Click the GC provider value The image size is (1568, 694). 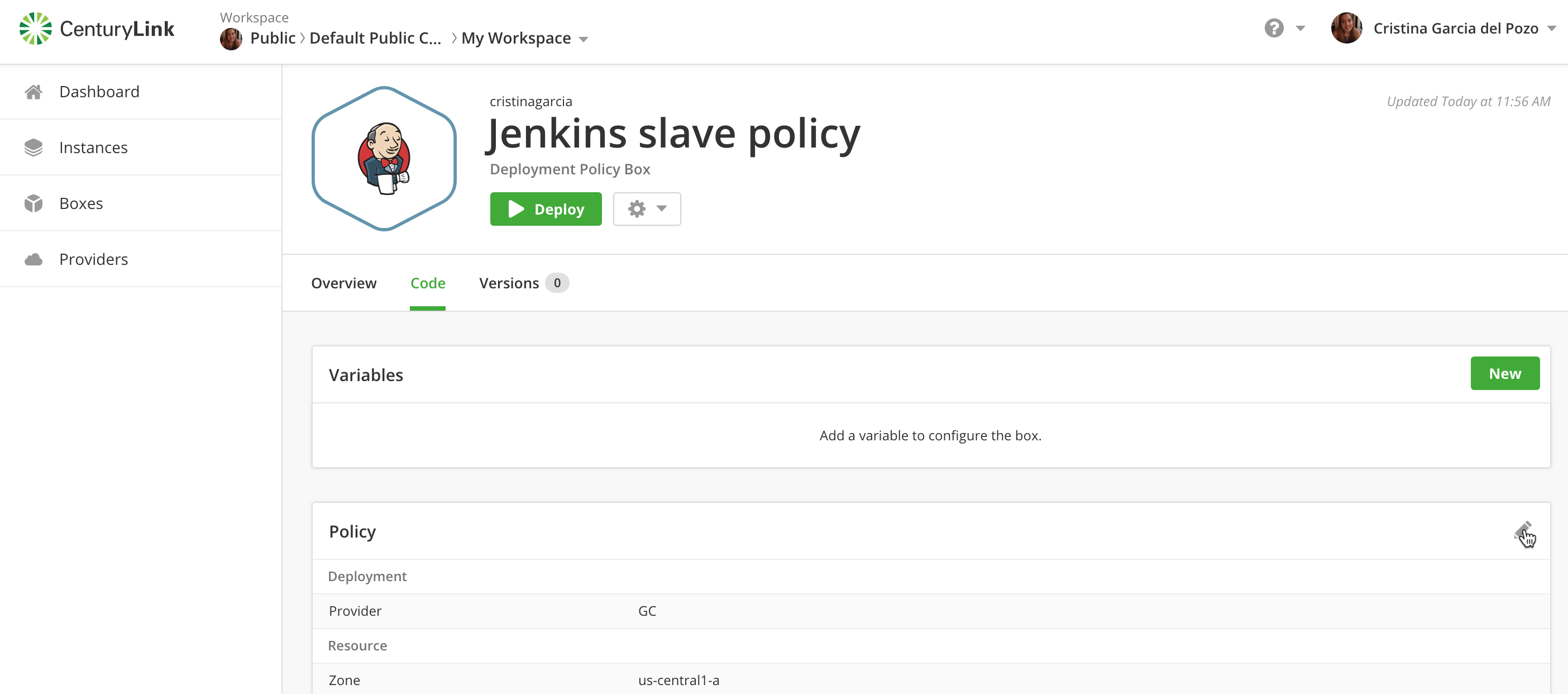(647, 611)
